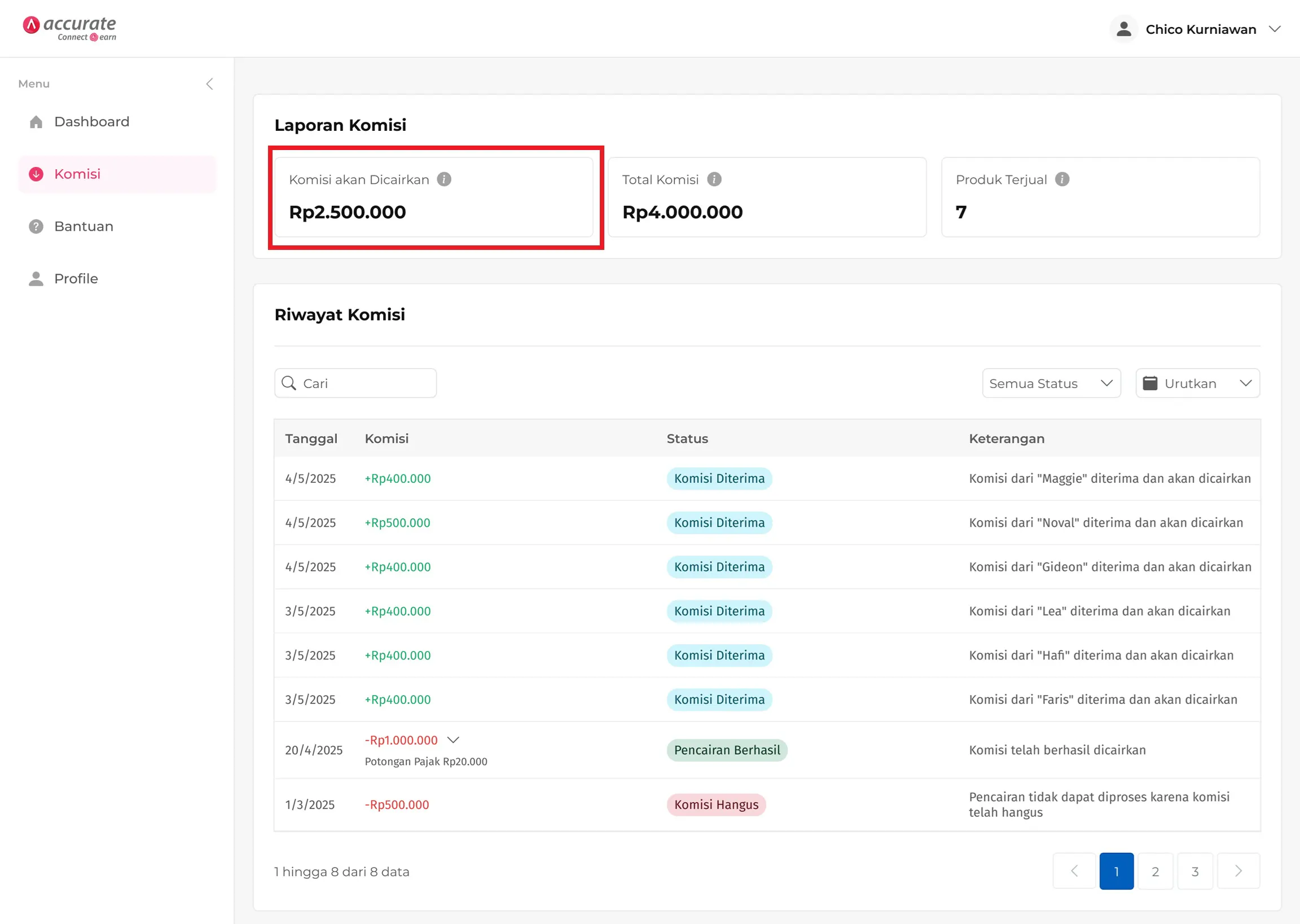
Task: Go to the Profile menu item
Action: tap(117, 279)
